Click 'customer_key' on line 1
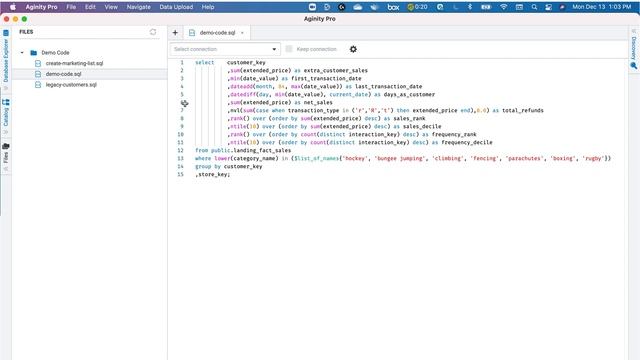 (x=246, y=62)
